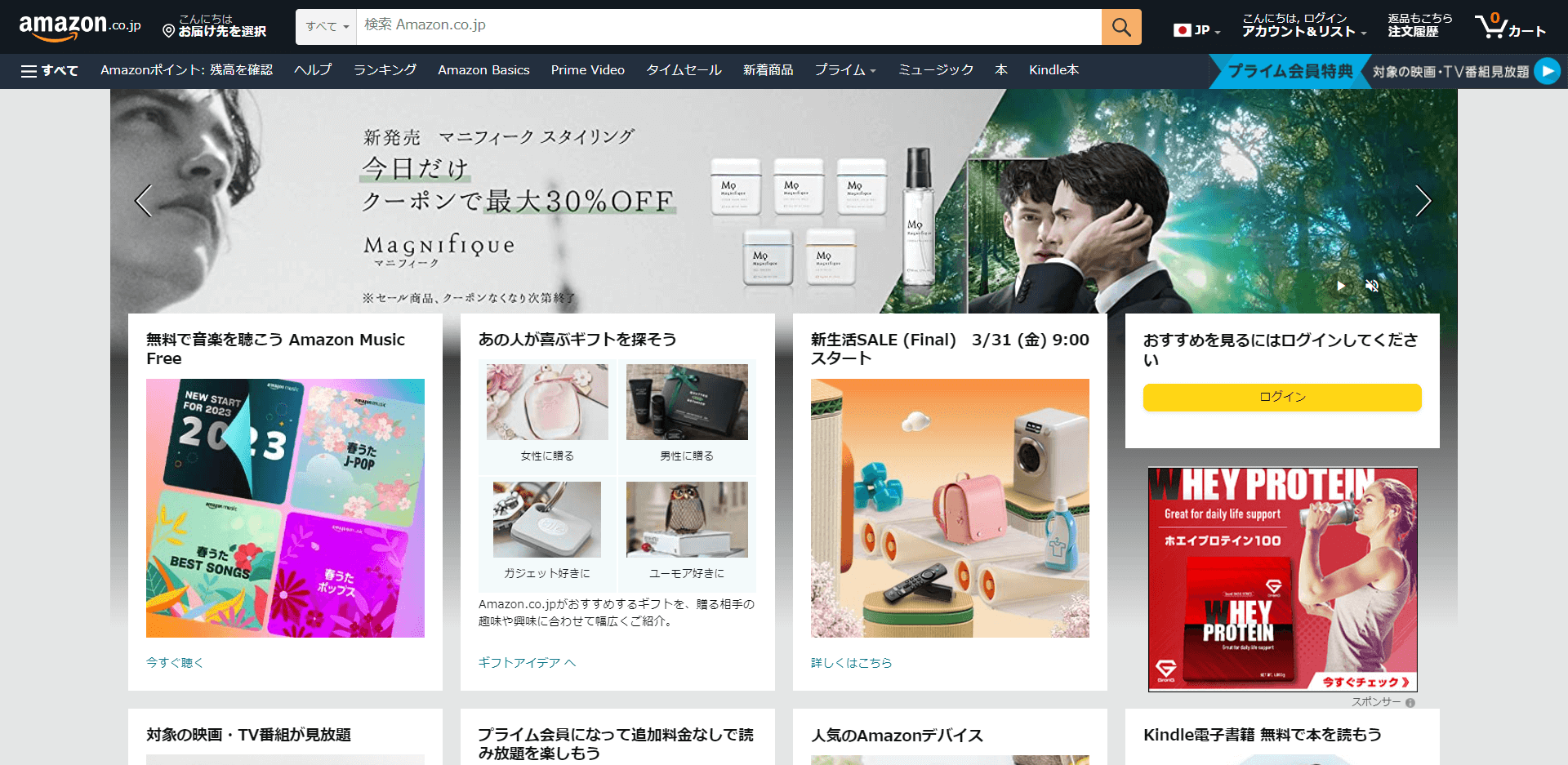Open Kindle本 nav link
Viewport: 1568px width, 765px height.
[x=1053, y=71]
